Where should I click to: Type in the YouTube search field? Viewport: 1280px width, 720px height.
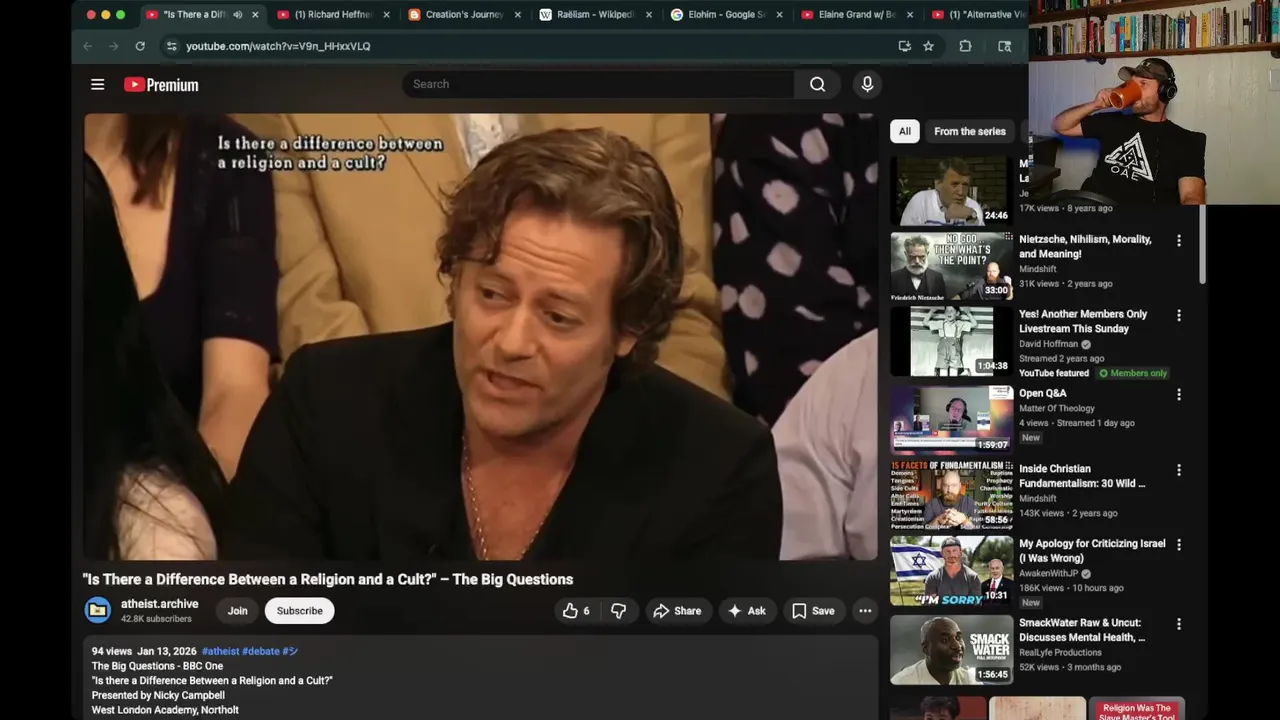click(598, 84)
